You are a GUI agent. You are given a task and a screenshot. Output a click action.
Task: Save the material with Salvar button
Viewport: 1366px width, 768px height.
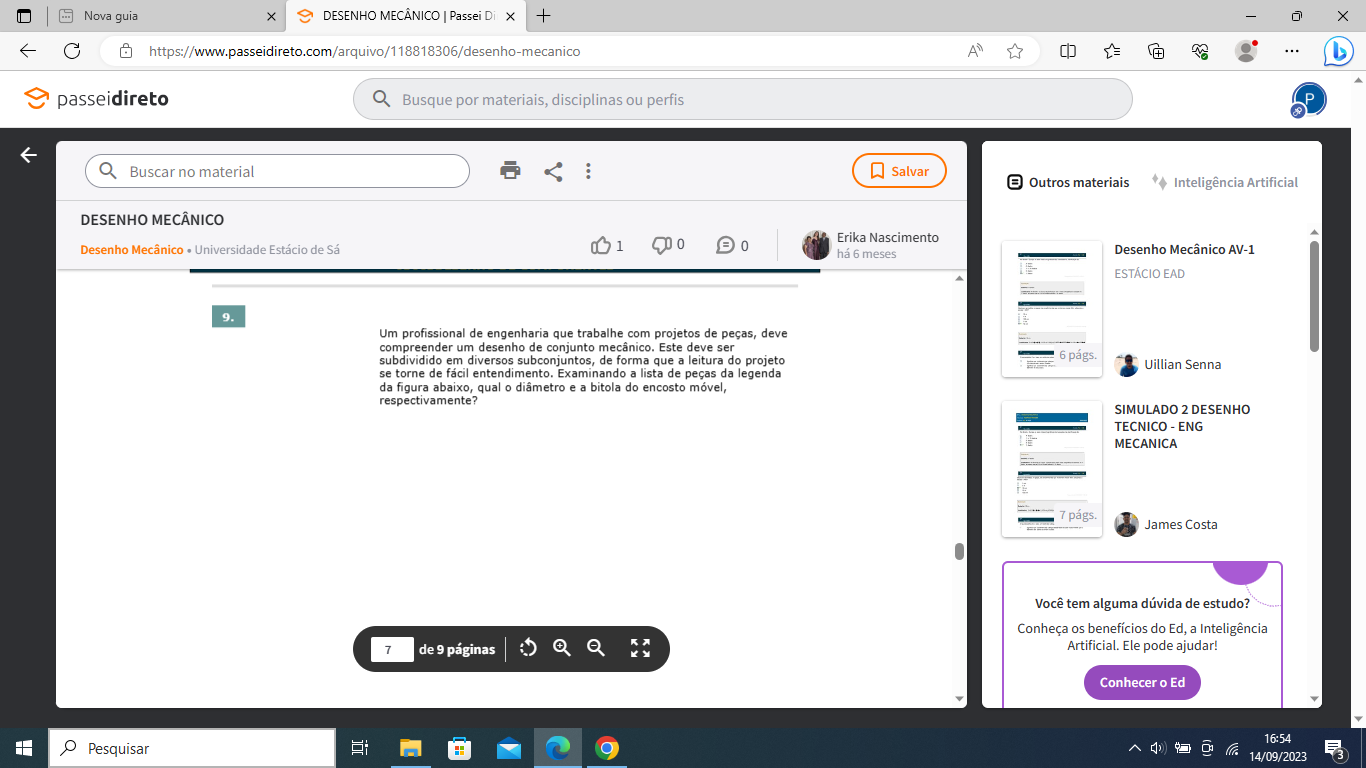(899, 171)
